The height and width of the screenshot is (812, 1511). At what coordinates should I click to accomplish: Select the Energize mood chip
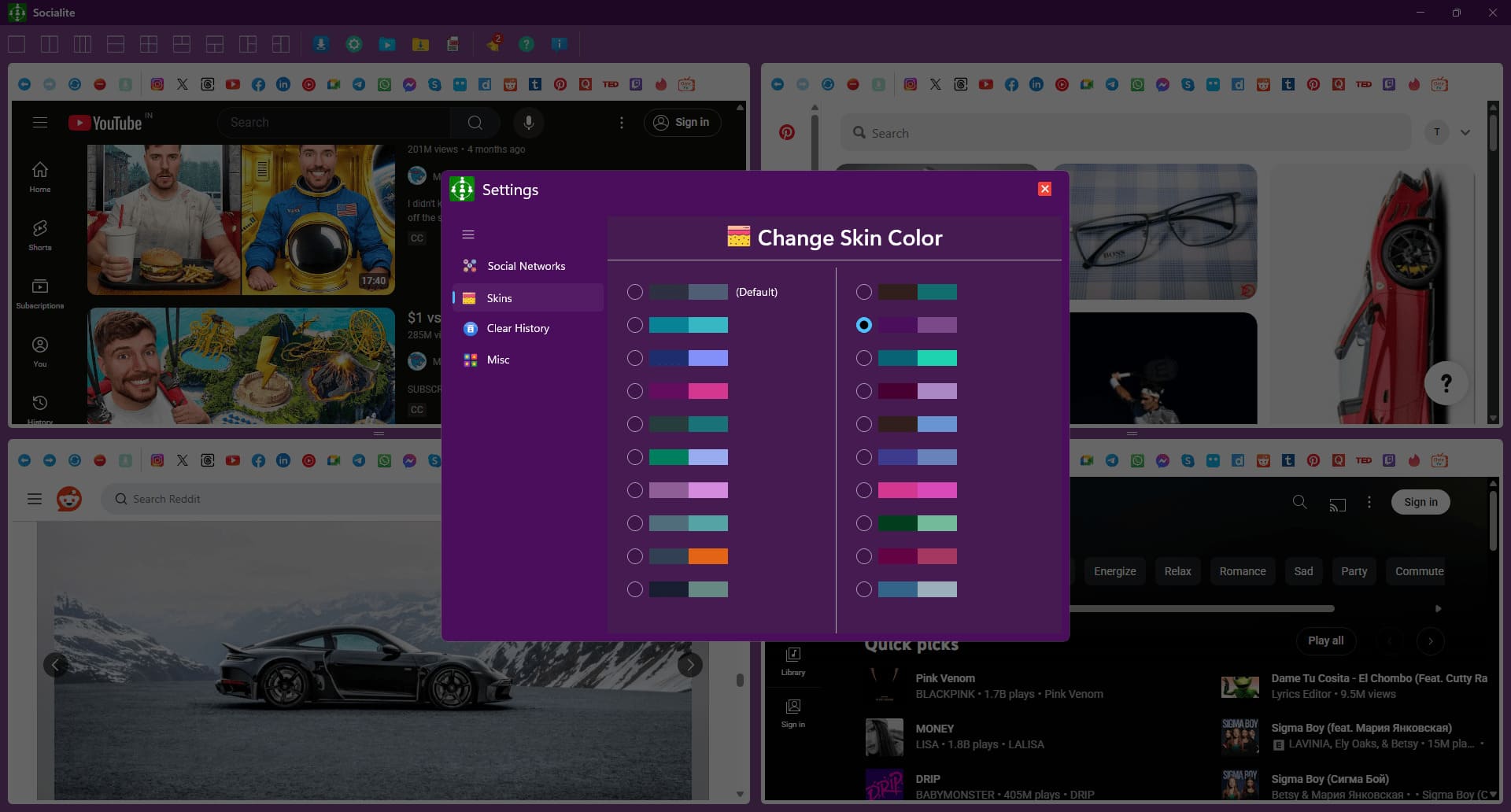[x=1115, y=571]
